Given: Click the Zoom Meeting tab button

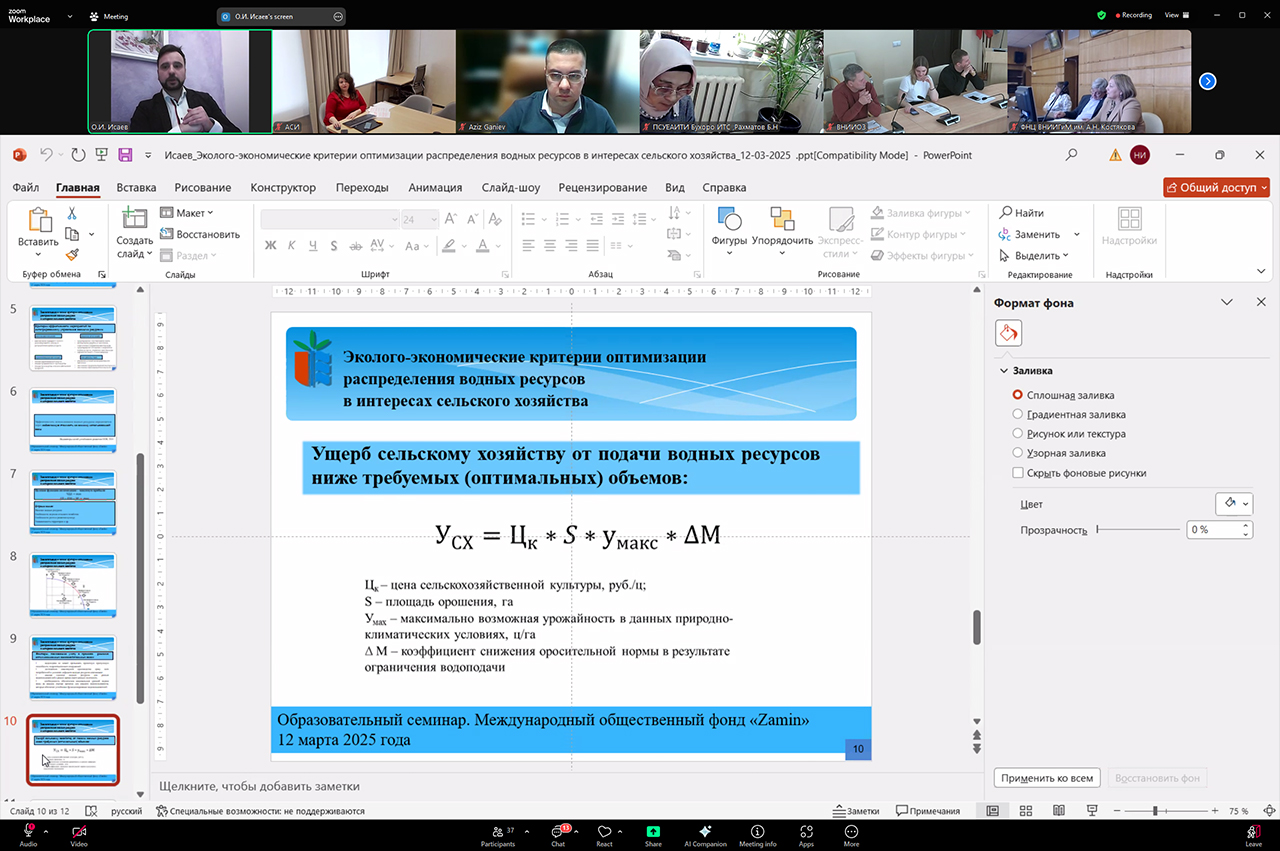Looking at the screenshot, I should (109, 16).
